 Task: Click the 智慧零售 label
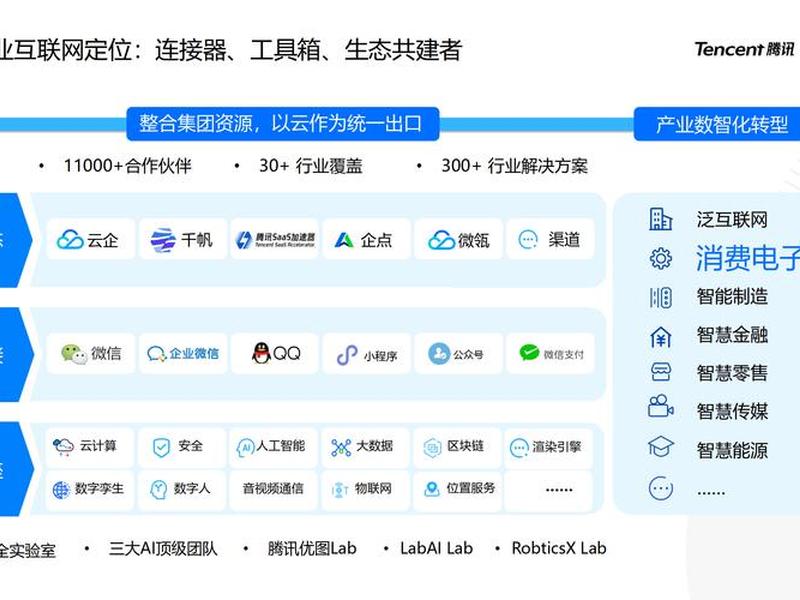tap(732, 373)
